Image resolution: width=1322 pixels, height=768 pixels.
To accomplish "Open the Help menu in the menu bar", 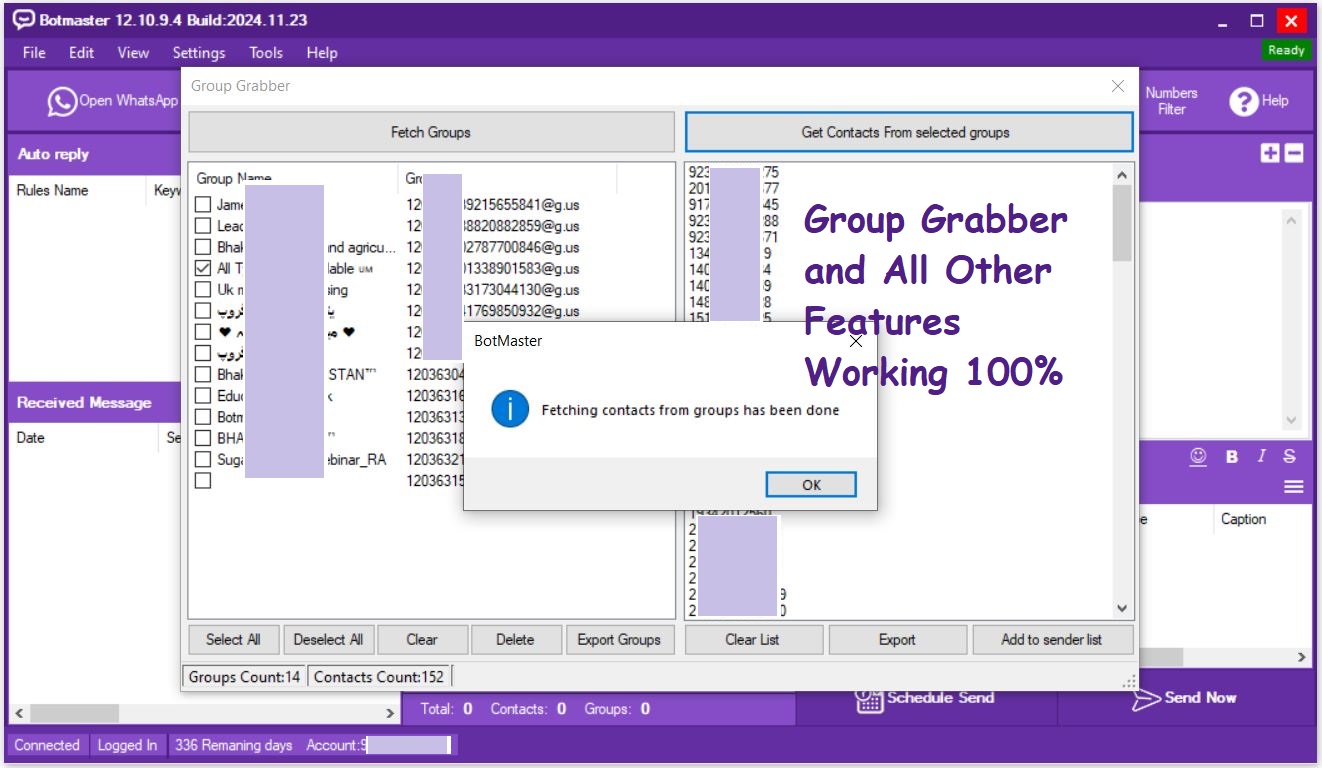I will click(x=322, y=53).
